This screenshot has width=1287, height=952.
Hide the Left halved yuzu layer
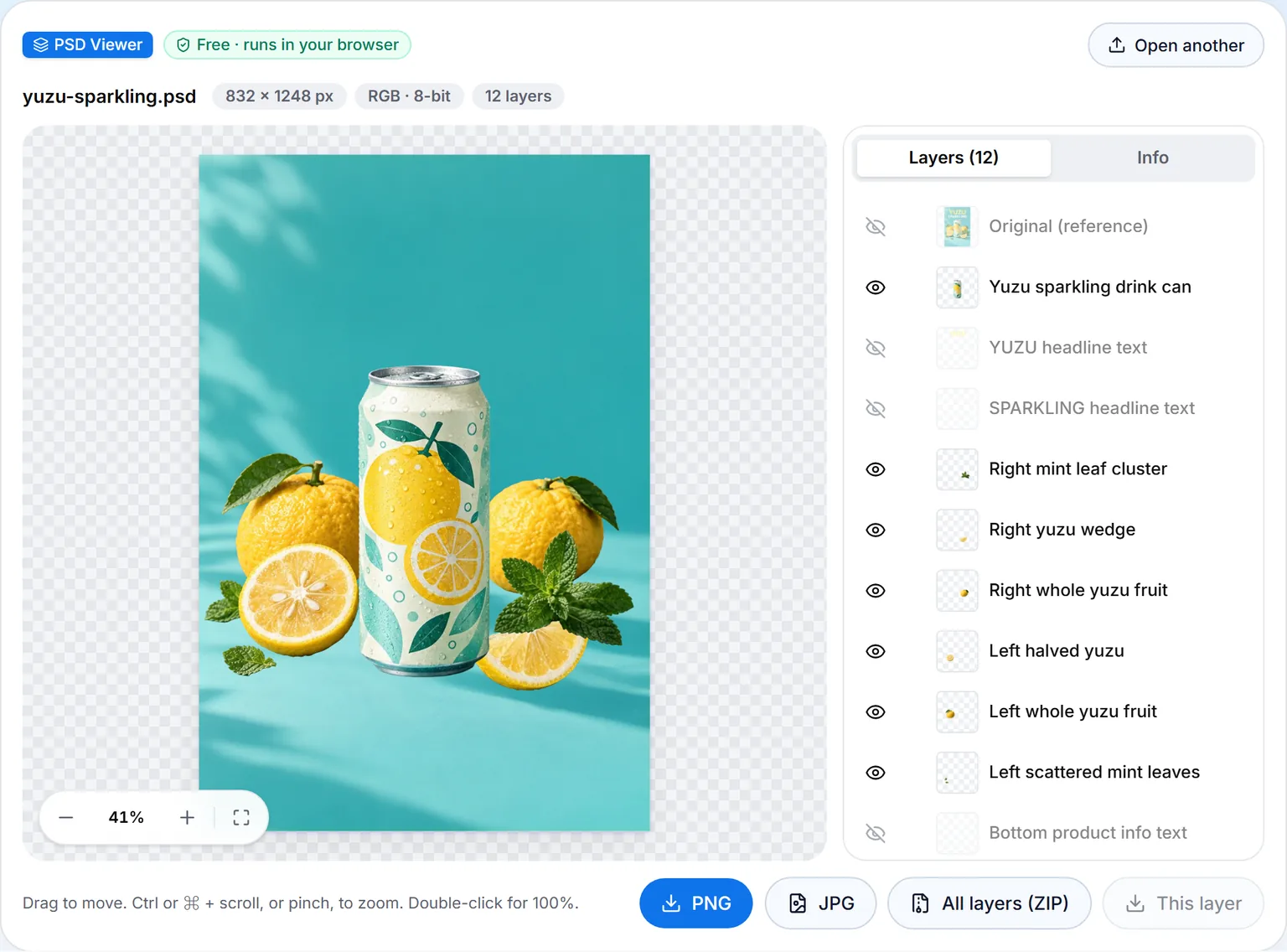[x=876, y=651]
